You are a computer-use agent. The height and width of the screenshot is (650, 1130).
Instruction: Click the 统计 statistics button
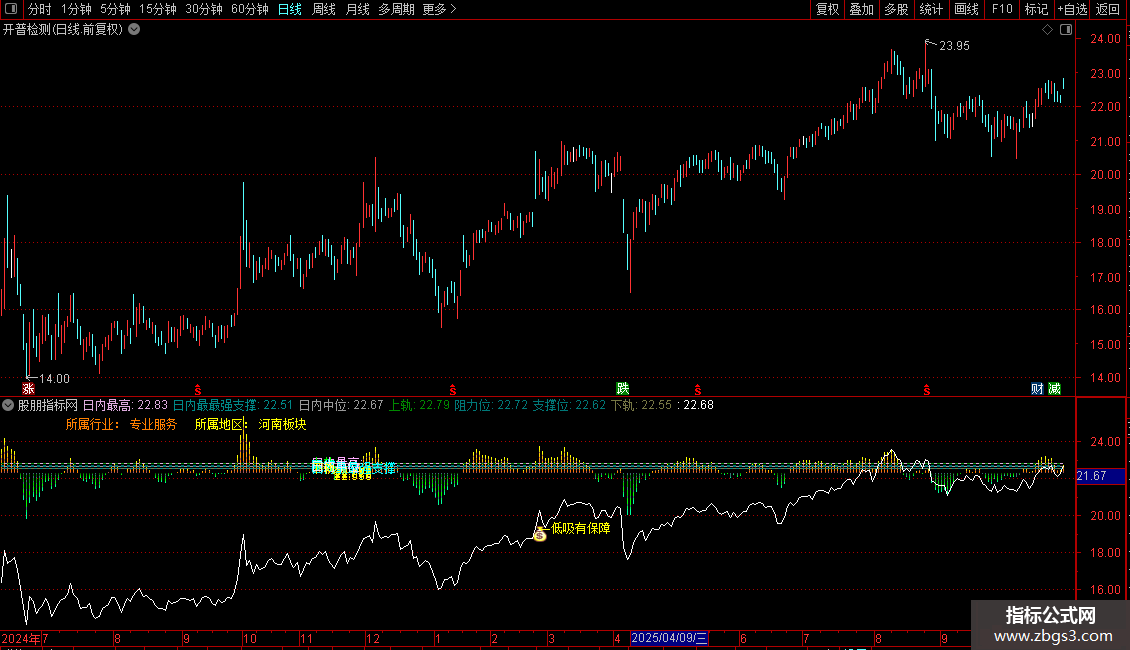[x=930, y=9]
